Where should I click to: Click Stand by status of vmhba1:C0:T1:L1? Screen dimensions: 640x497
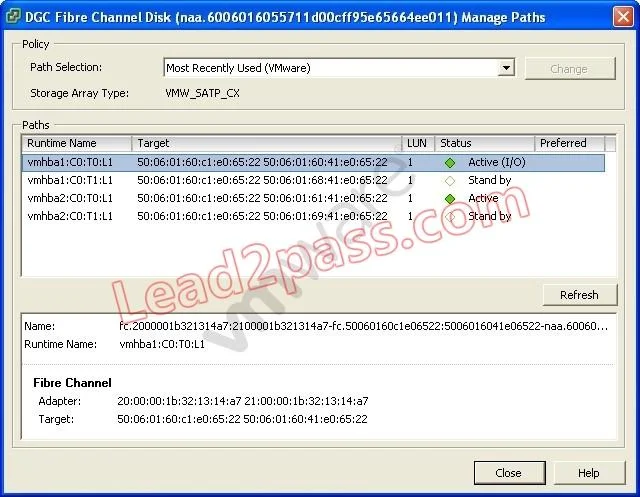point(489,180)
